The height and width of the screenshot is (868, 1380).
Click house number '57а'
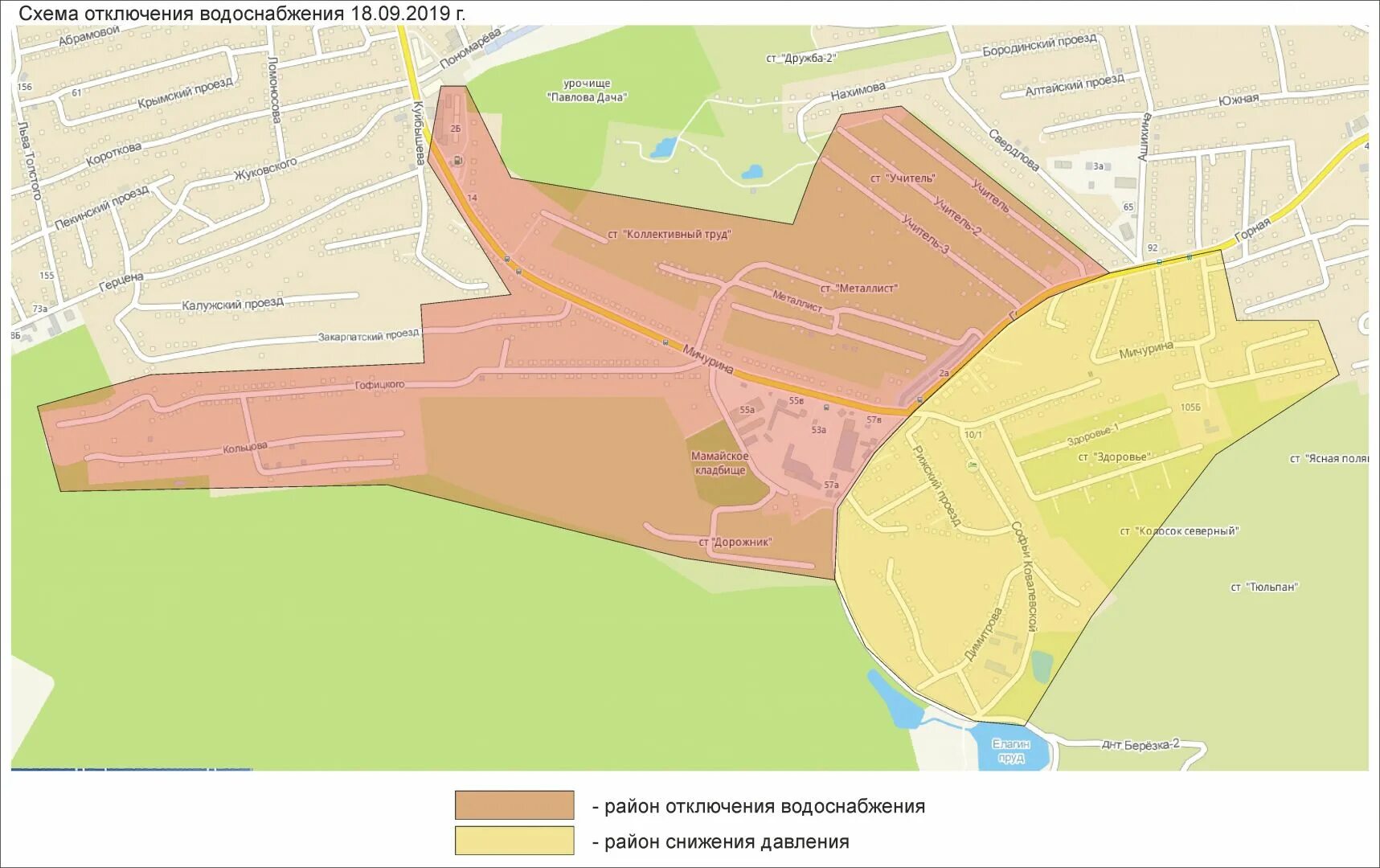point(831,485)
